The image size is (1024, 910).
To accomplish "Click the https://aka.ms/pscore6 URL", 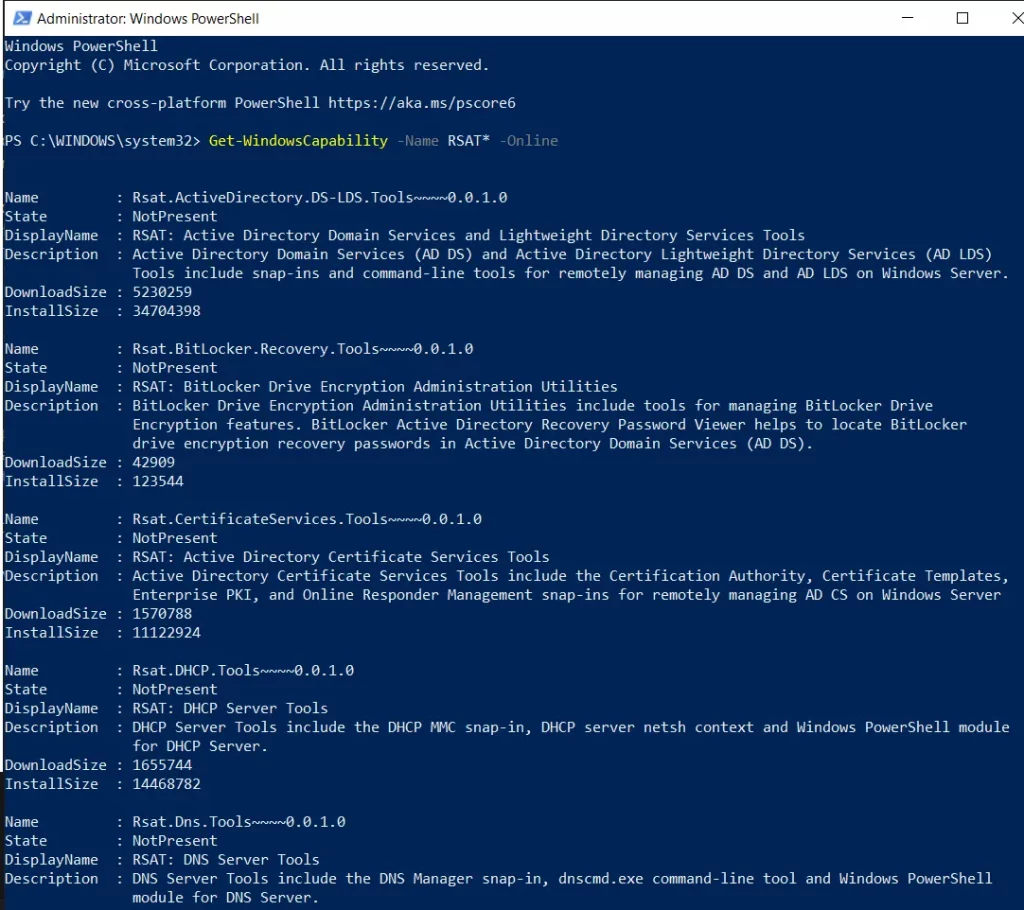I will pyautogui.click(x=422, y=103).
